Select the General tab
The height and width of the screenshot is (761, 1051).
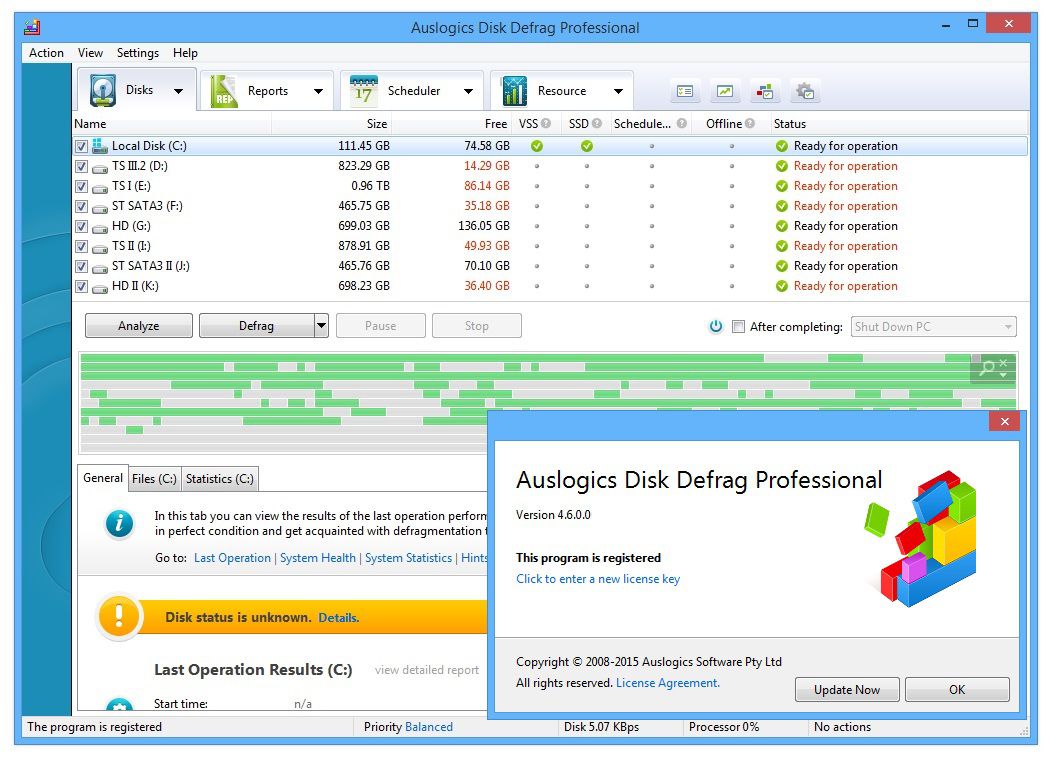click(103, 478)
